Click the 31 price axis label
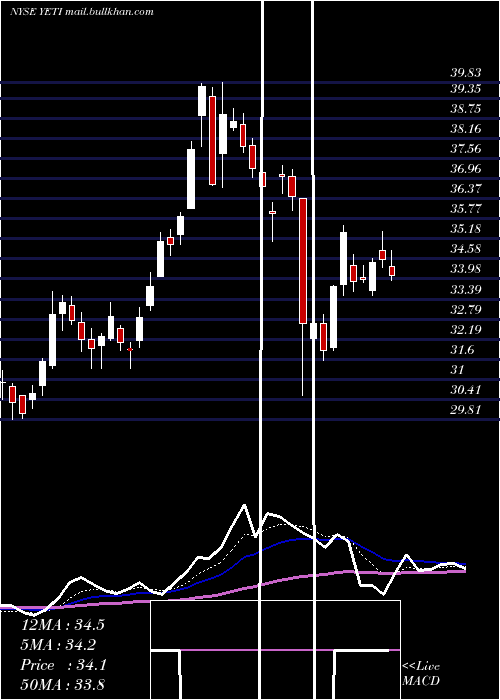 pyautogui.click(x=457, y=370)
